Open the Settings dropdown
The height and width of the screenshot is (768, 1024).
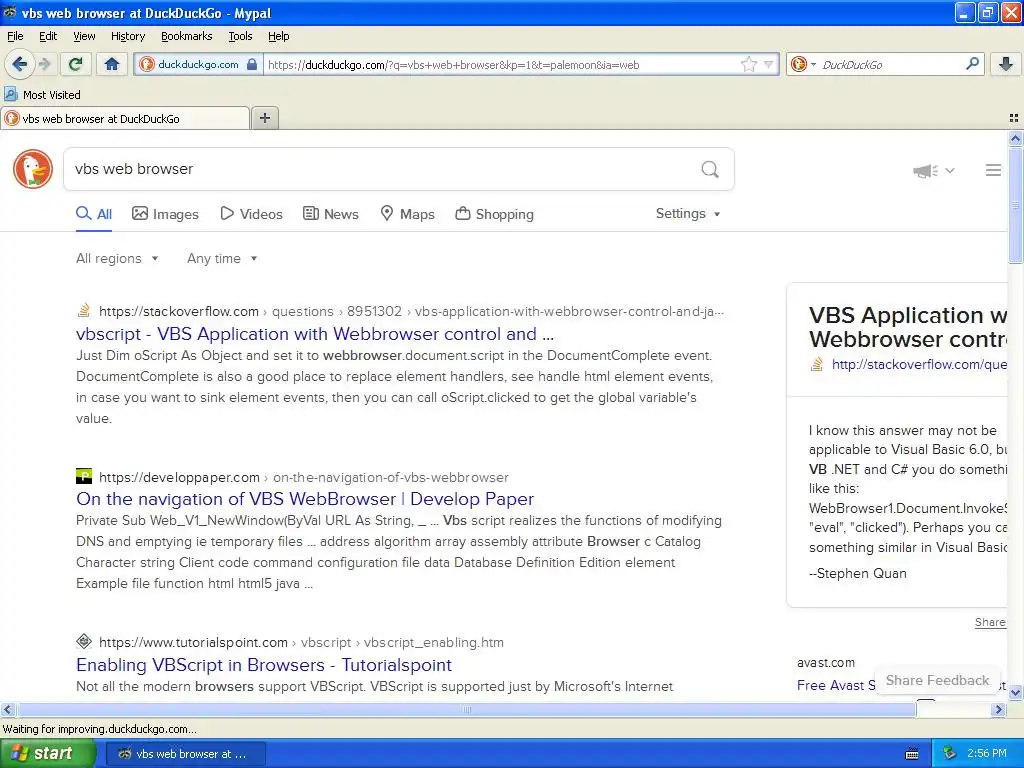pos(688,214)
